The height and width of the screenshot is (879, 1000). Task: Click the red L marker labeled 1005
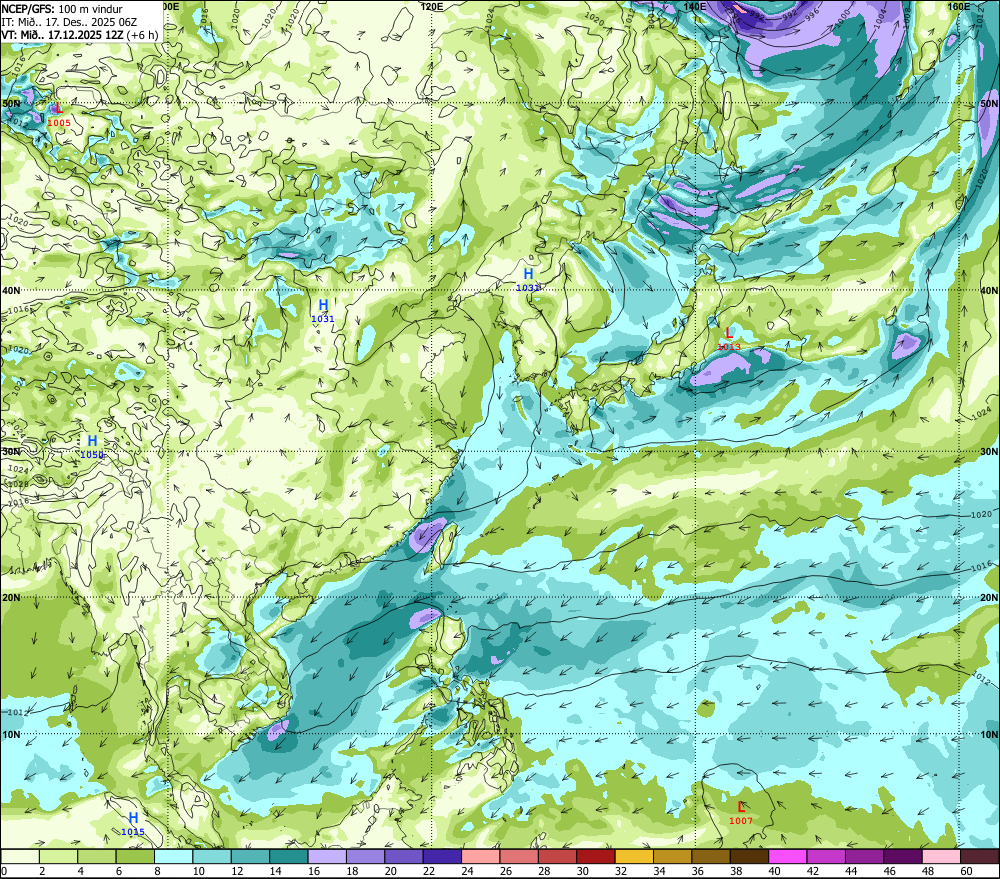click(x=59, y=108)
